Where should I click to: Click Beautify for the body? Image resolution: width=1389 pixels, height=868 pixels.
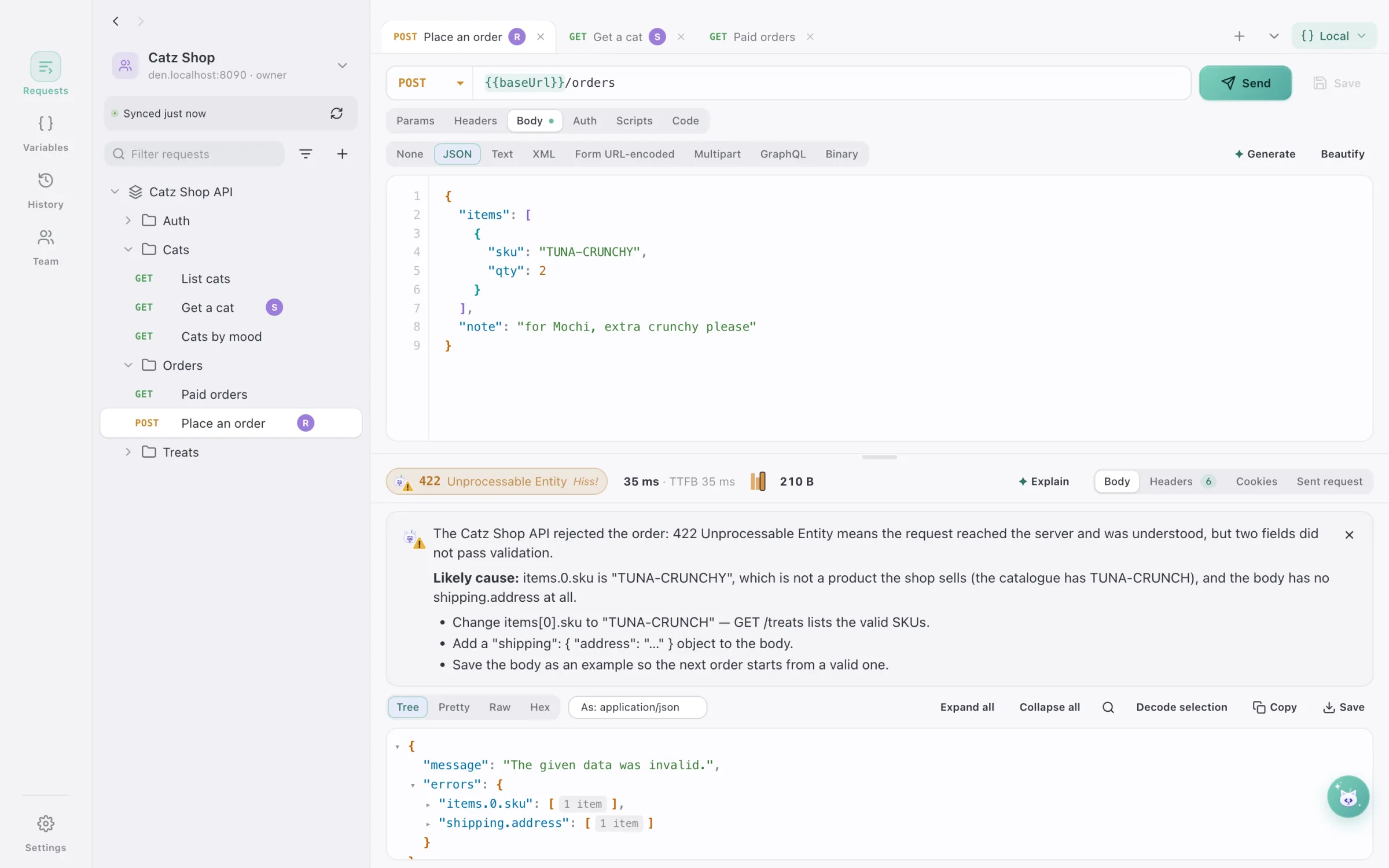click(x=1342, y=154)
